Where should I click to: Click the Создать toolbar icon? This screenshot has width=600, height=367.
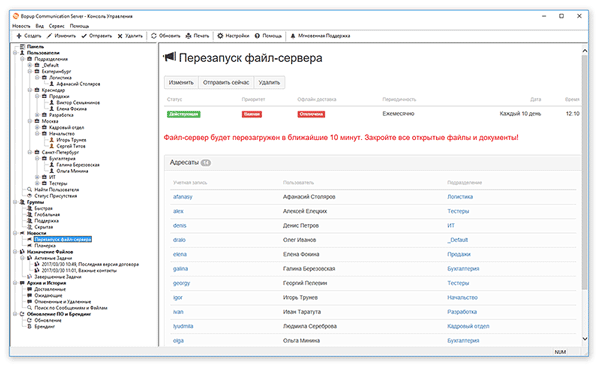pos(19,36)
